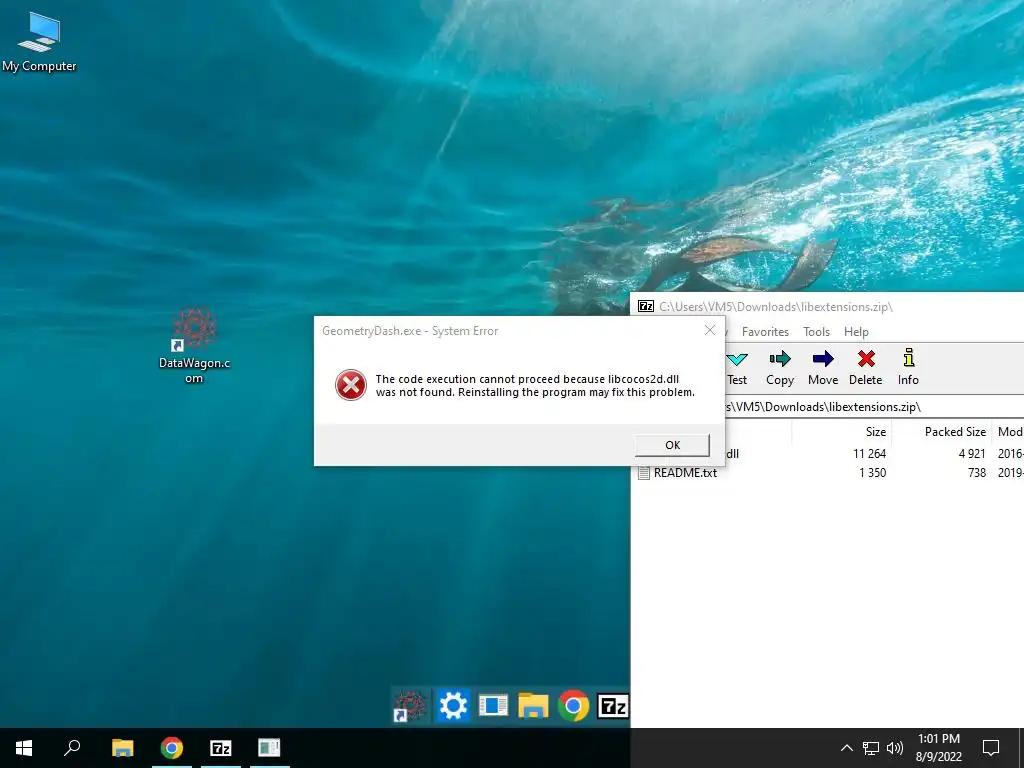
Task: Click the 738 packed size value
Action: point(977,473)
